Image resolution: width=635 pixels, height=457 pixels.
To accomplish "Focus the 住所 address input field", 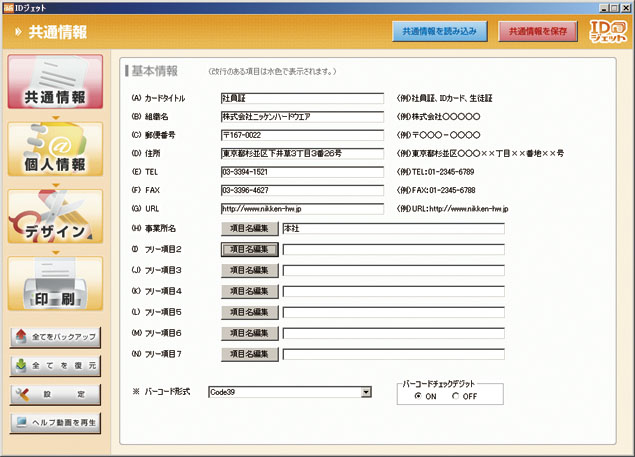I will coord(302,154).
